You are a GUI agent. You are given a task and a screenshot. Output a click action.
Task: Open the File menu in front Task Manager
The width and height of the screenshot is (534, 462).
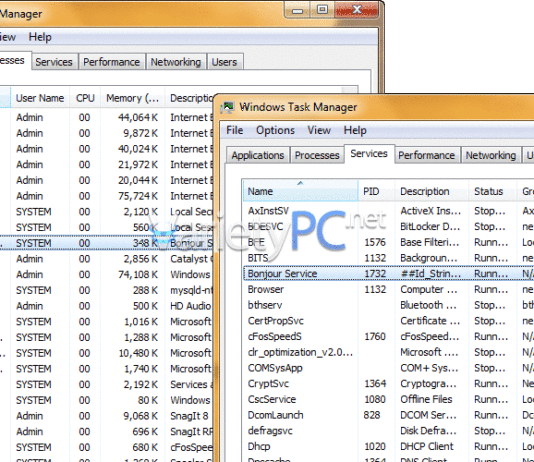click(235, 130)
